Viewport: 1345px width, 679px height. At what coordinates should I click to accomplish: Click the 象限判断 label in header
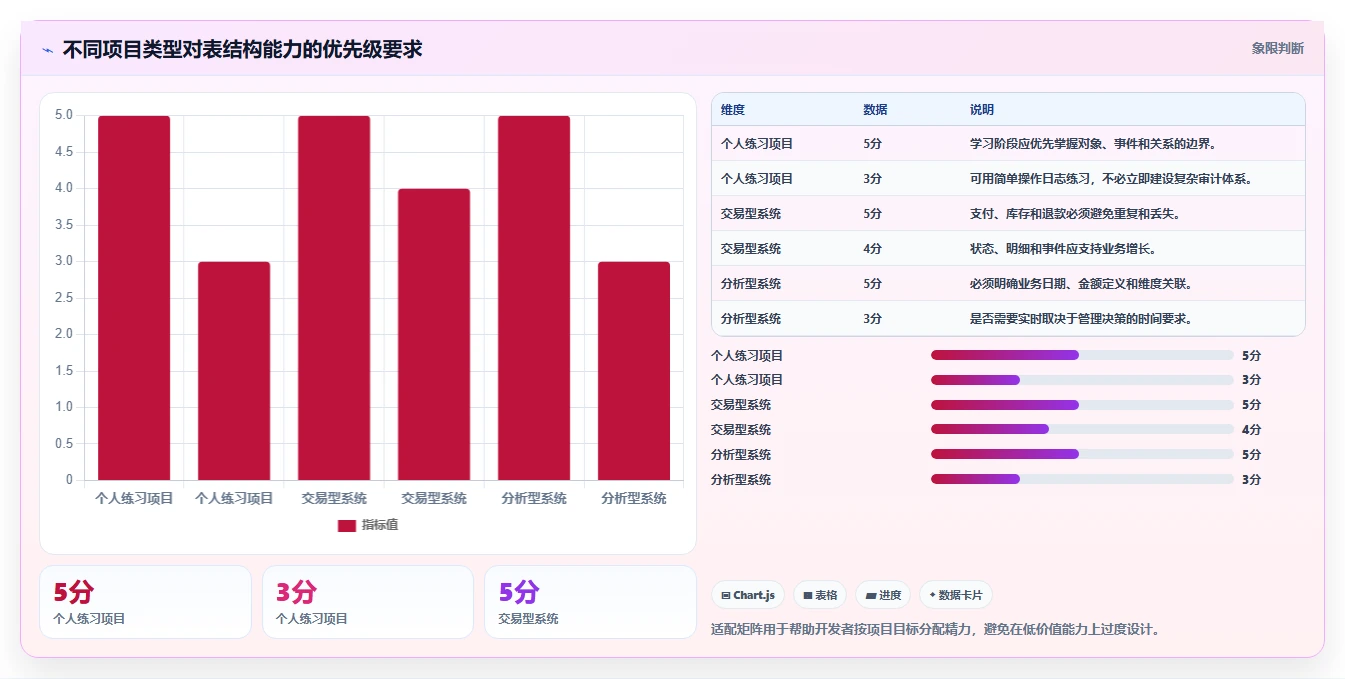pyautogui.click(x=1277, y=48)
